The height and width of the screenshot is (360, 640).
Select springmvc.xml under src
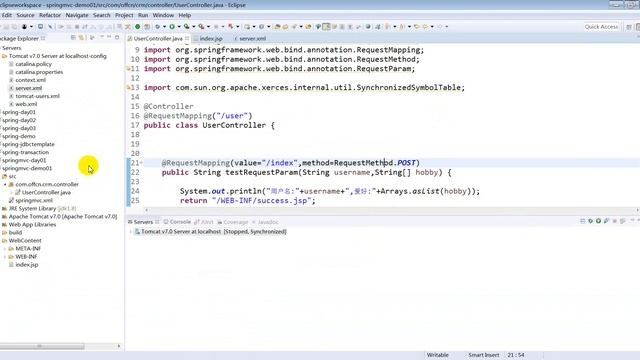[x=34, y=200]
